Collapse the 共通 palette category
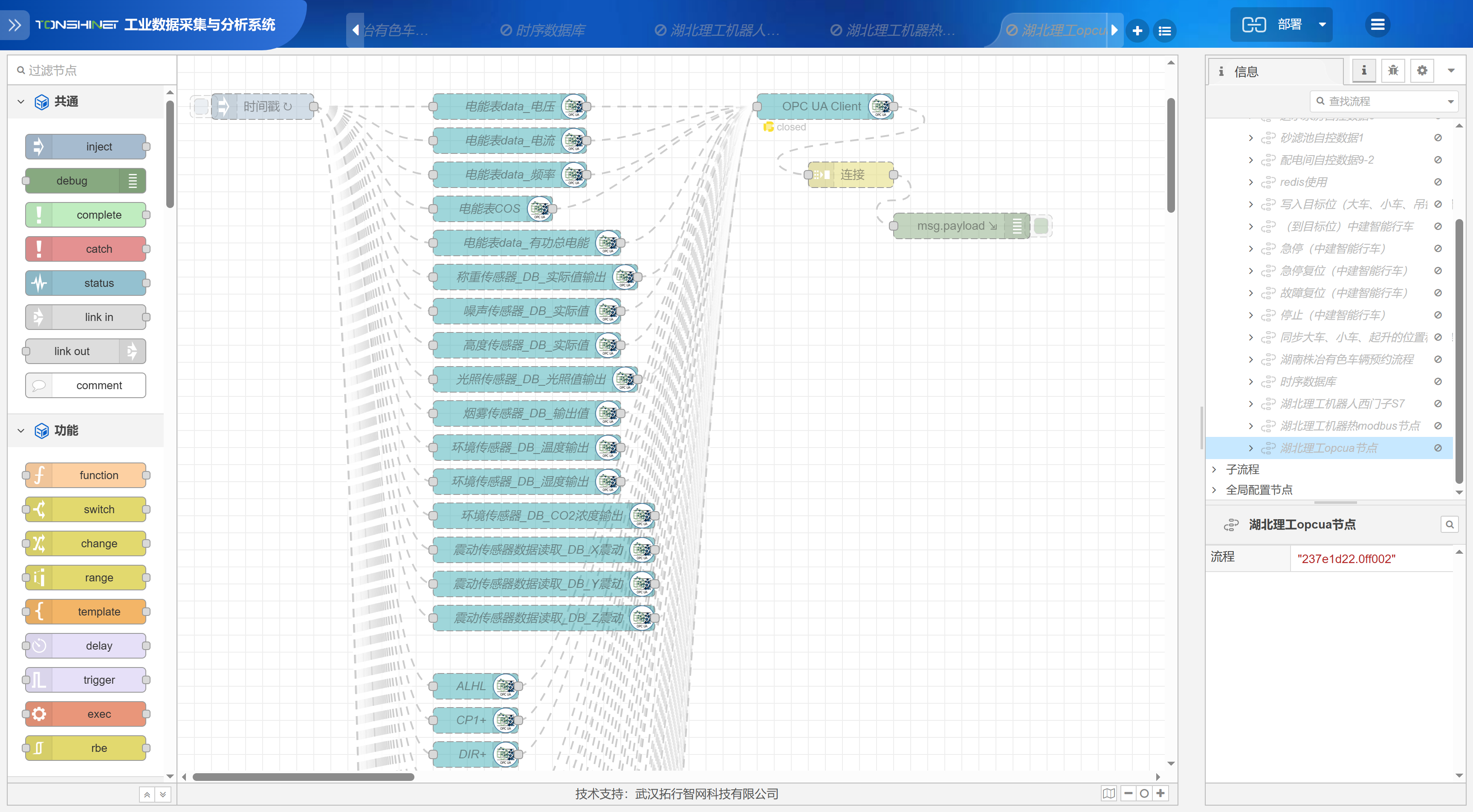This screenshot has width=1473, height=812. pyautogui.click(x=21, y=102)
